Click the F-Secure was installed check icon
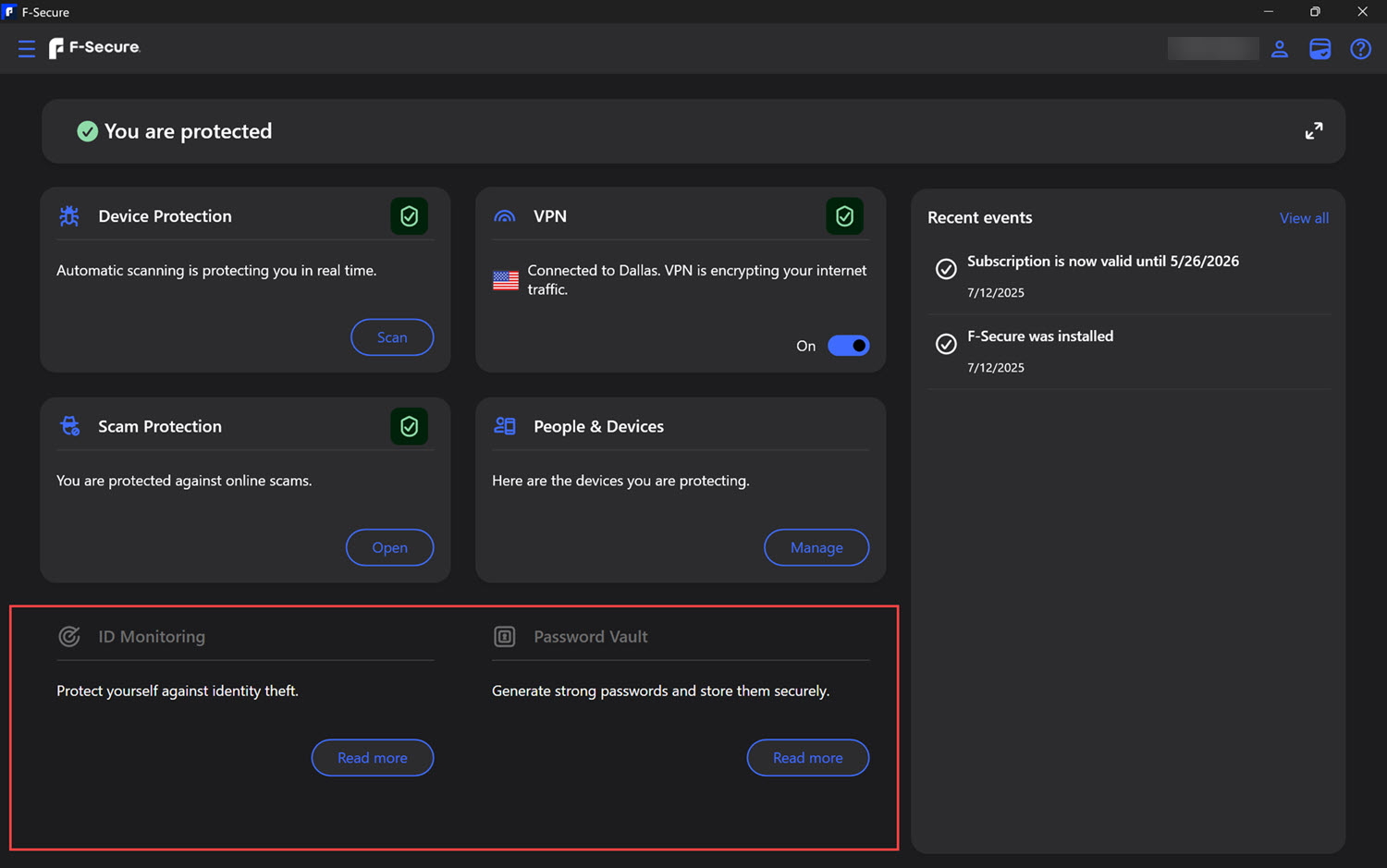The width and height of the screenshot is (1387, 868). pos(946,344)
